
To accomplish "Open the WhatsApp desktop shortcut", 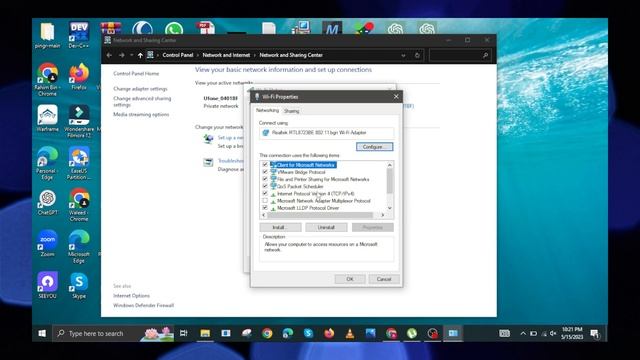I will coord(174,28).
